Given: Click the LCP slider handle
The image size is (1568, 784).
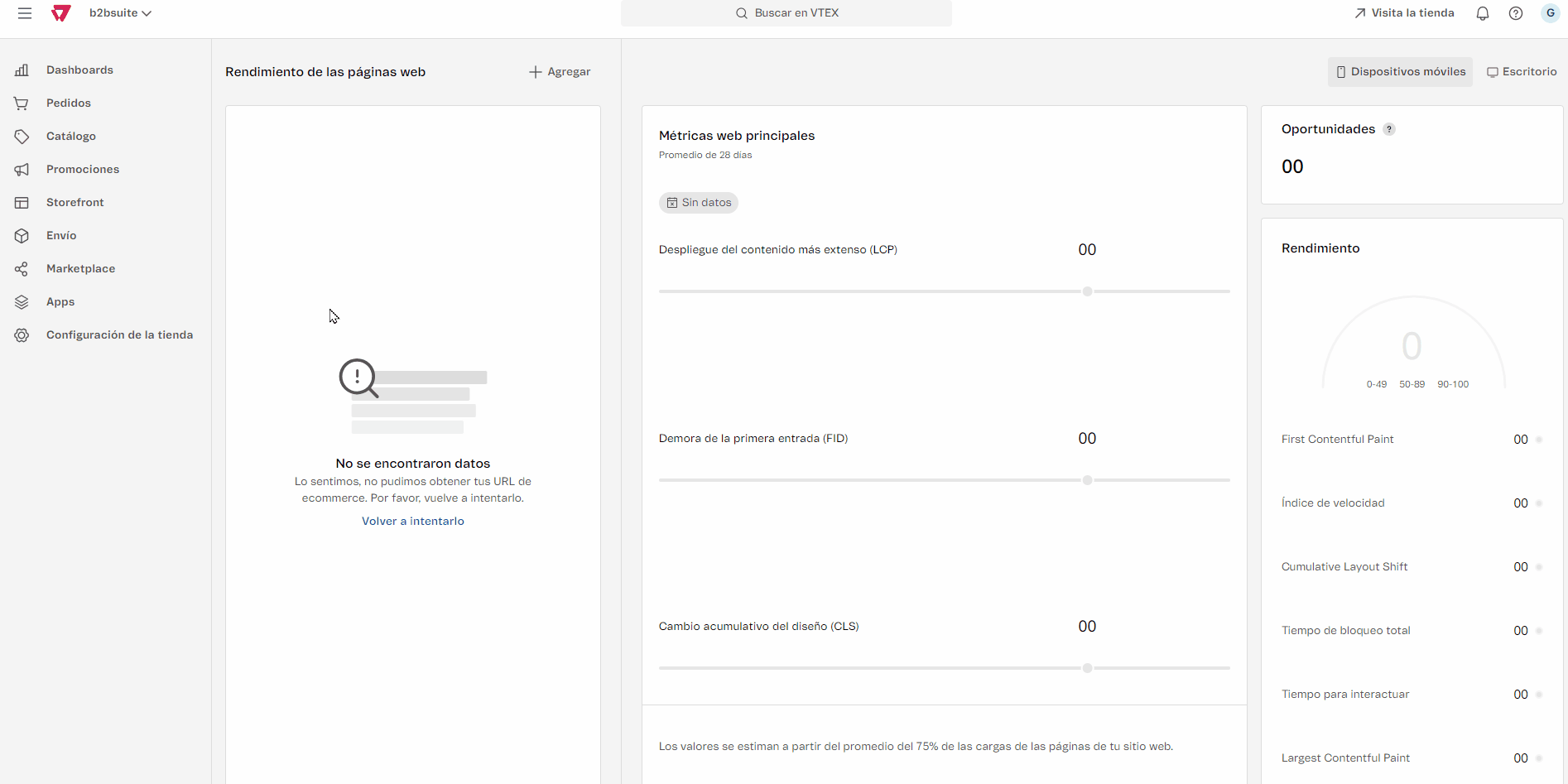Looking at the screenshot, I should (x=1087, y=291).
